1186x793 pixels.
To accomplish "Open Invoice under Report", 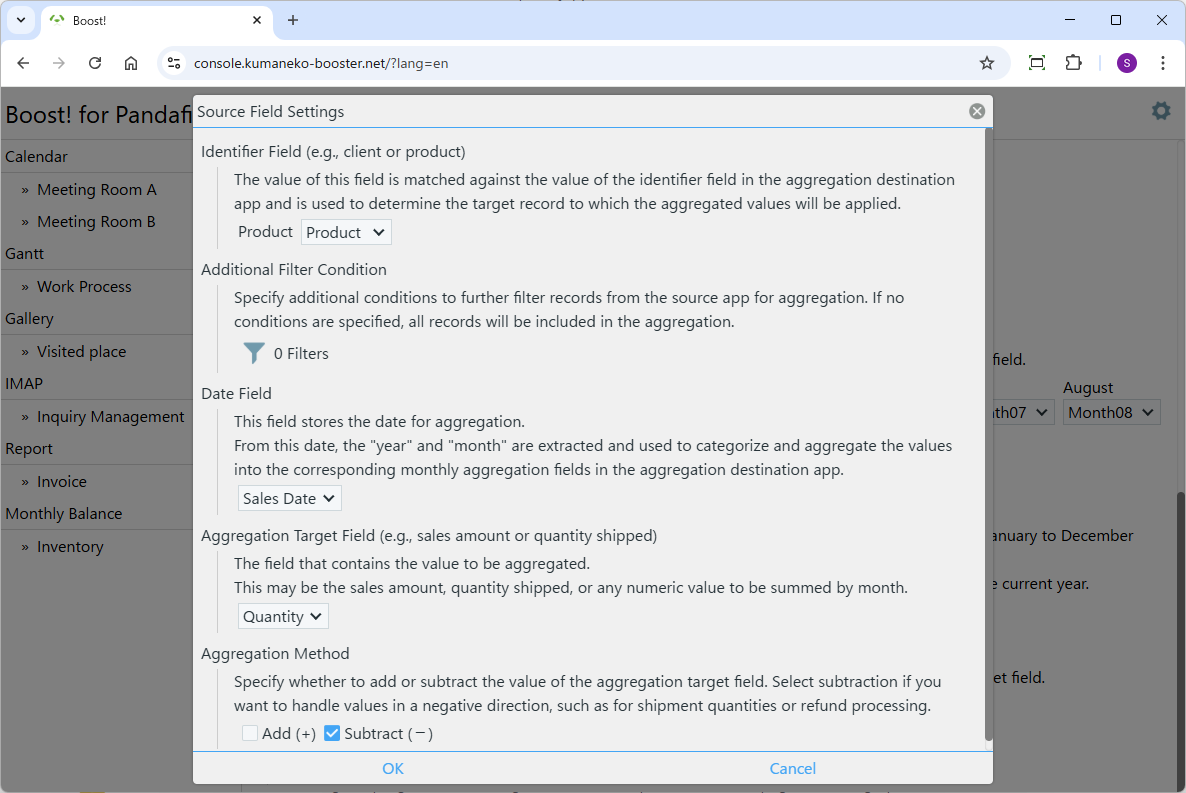I will 61,482.
